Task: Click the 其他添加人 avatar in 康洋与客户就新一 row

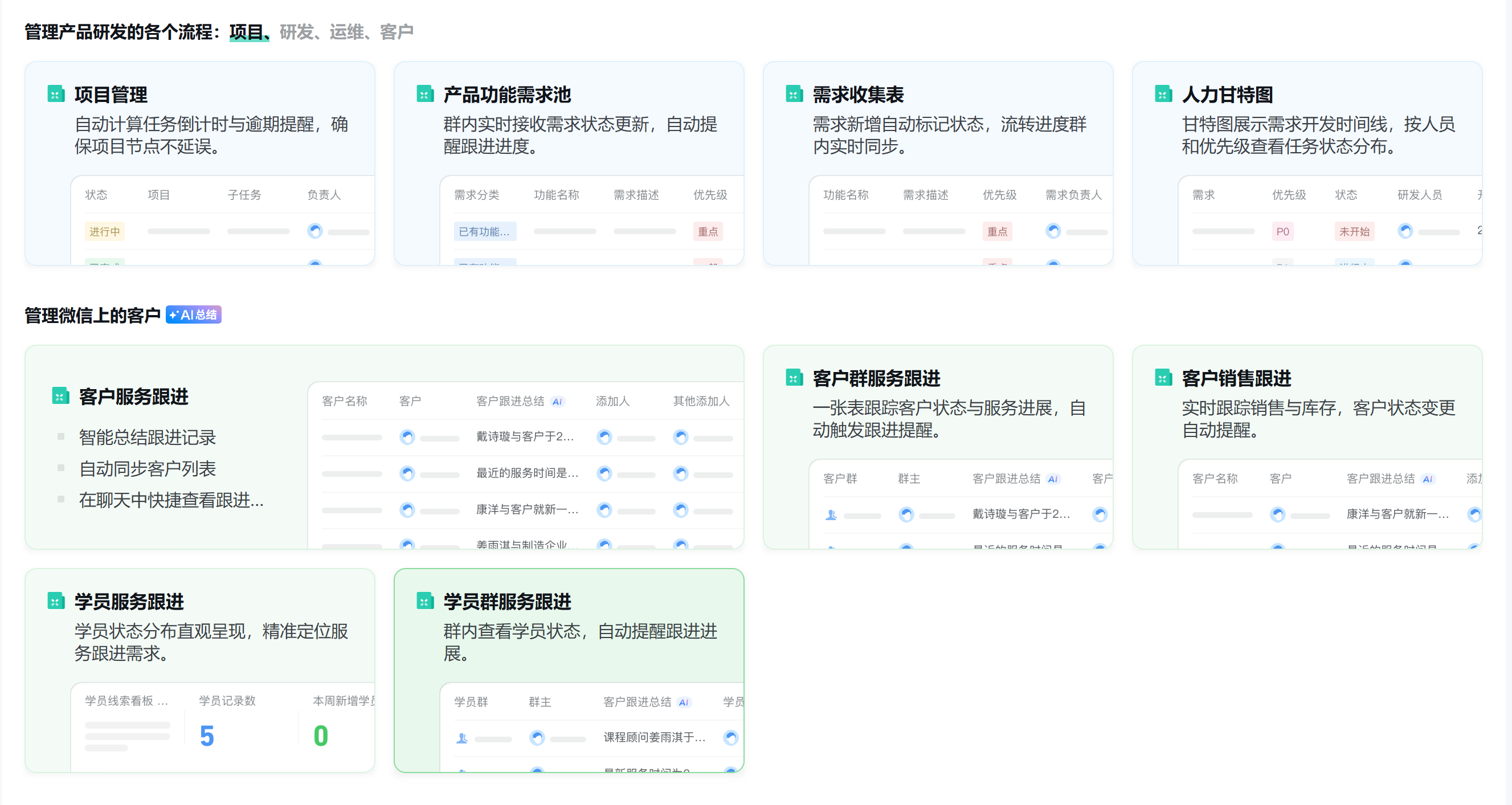Action: click(681, 510)
